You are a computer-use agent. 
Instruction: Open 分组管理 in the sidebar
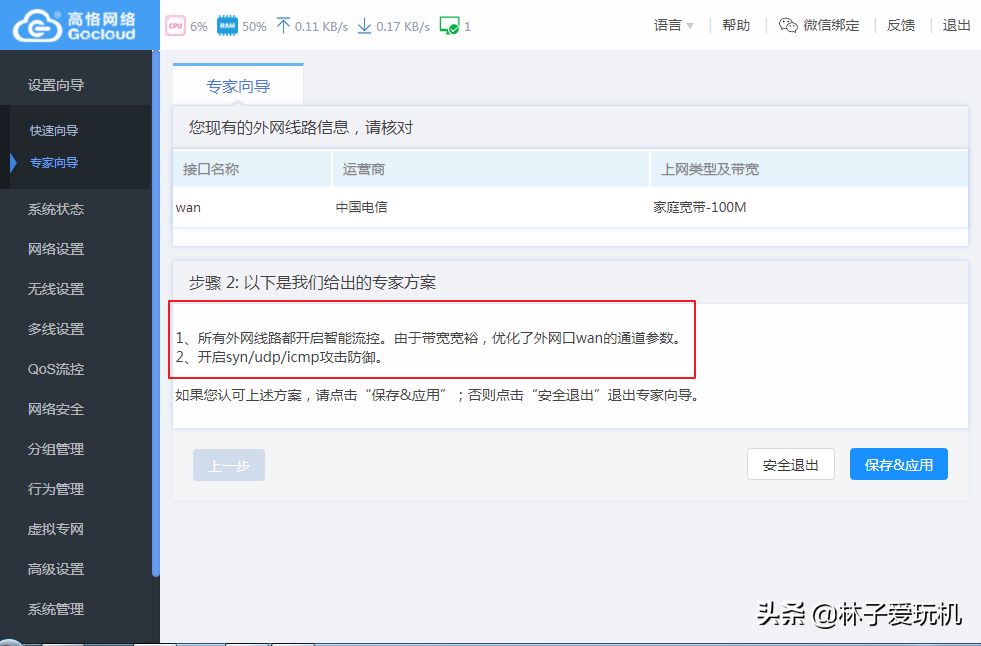pos(56,449)
